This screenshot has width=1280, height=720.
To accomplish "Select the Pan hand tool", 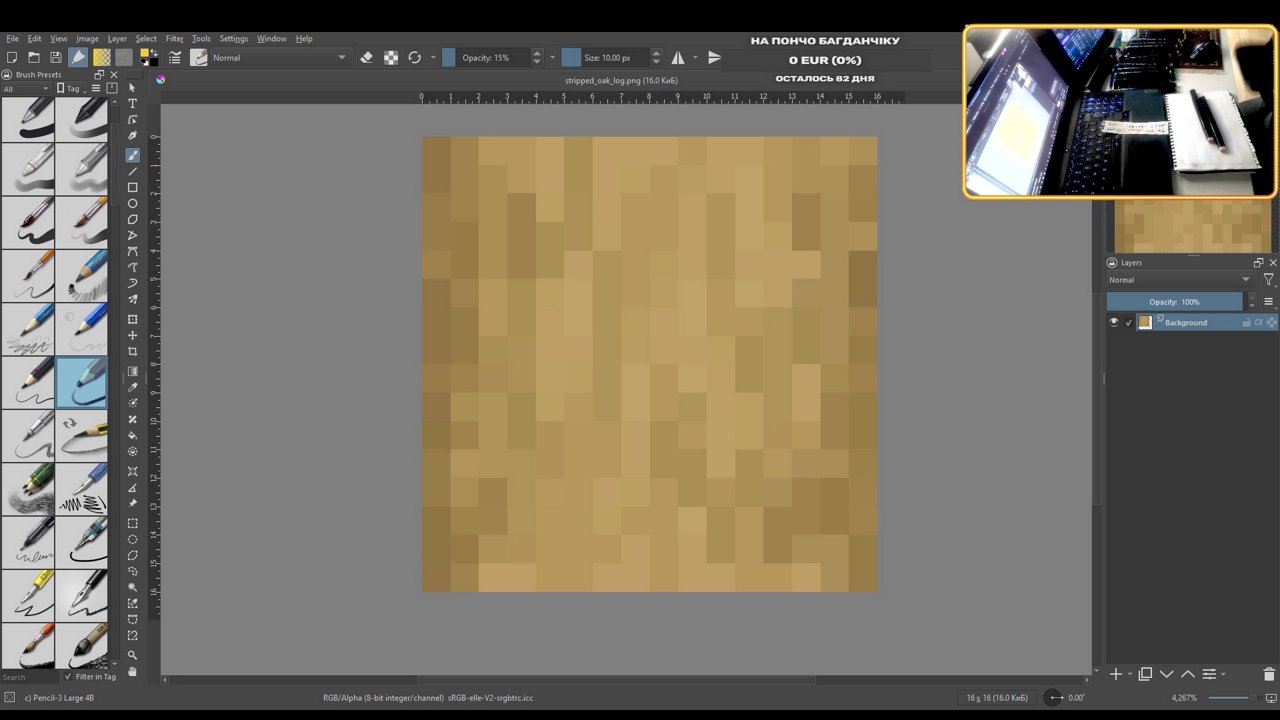I will point(132,671).
